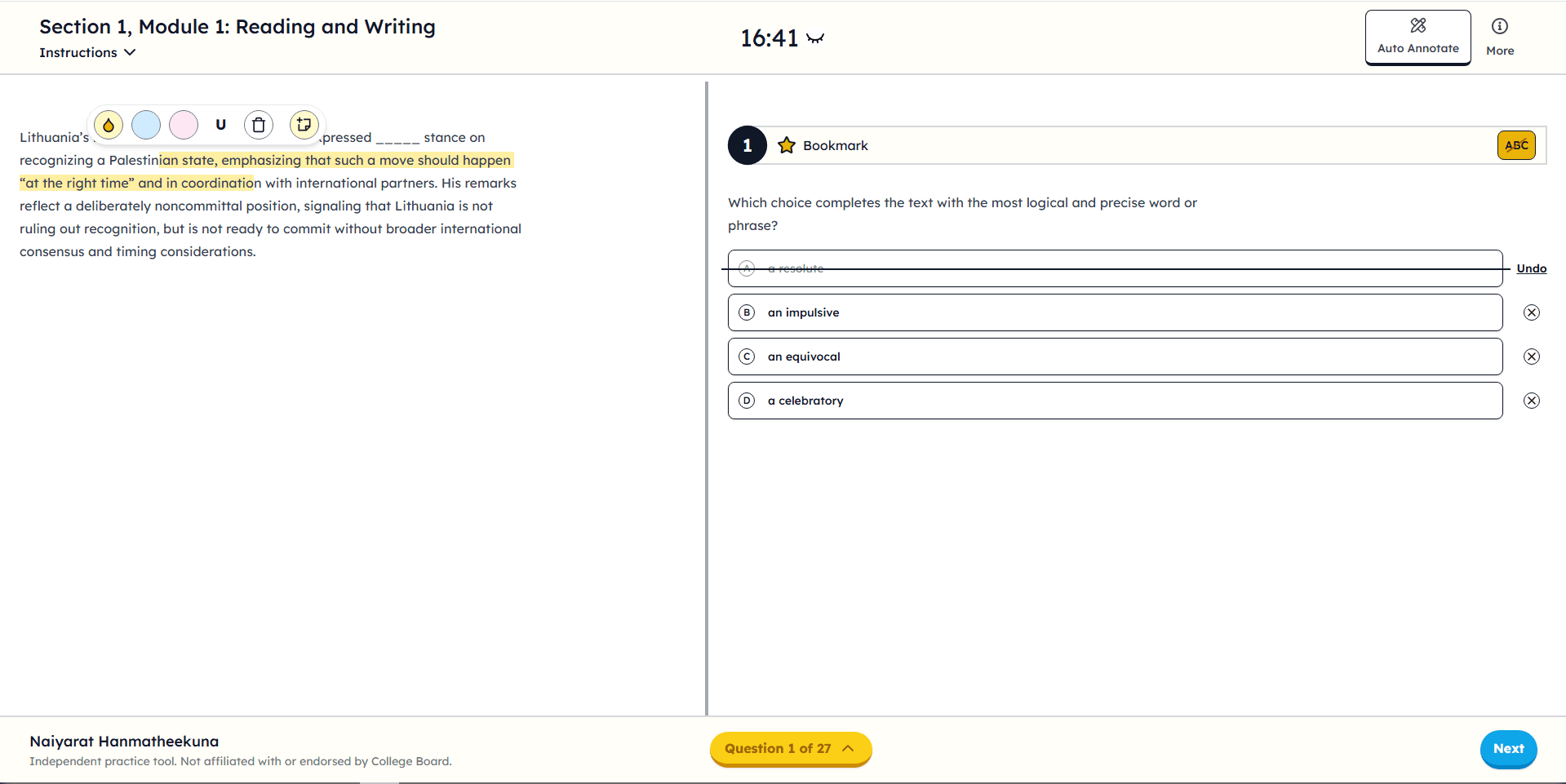Choose the pink highlight color swatch
Image resolution: width=1566 pixels, height=784 pixels.
coord(184,125)
